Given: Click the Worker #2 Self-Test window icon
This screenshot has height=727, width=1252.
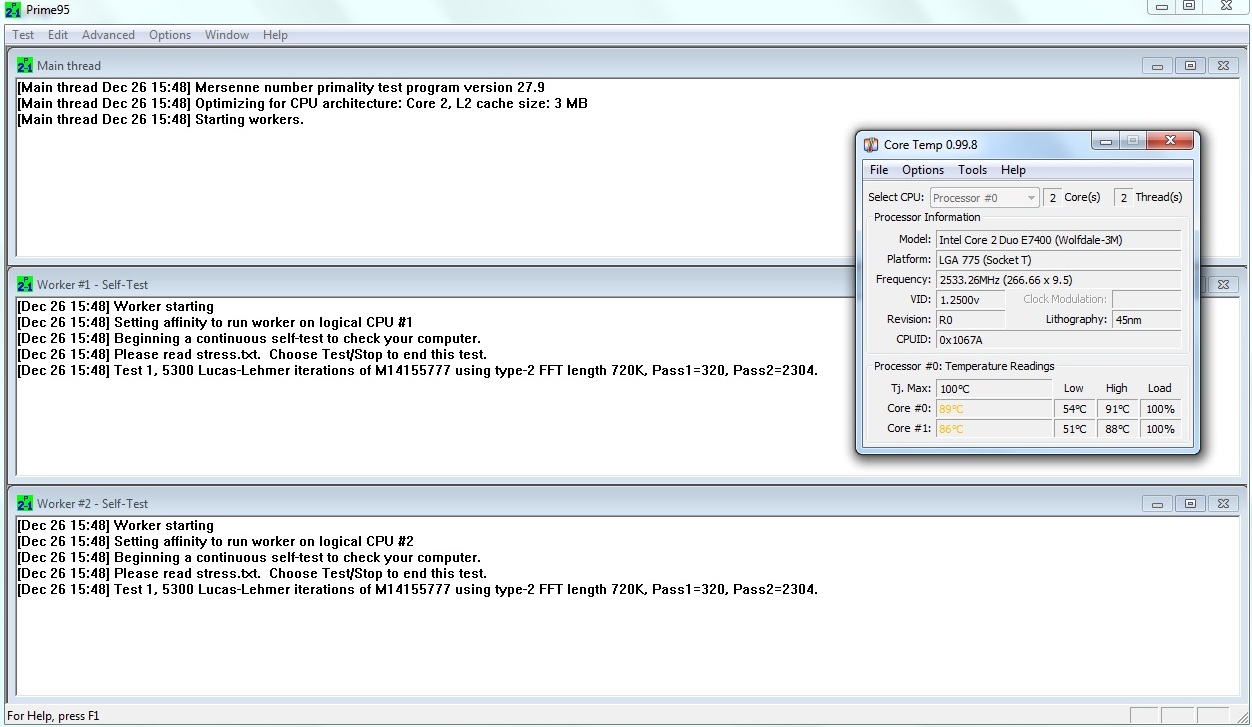Looking at the screenshot, I should [x=25, y=504].
